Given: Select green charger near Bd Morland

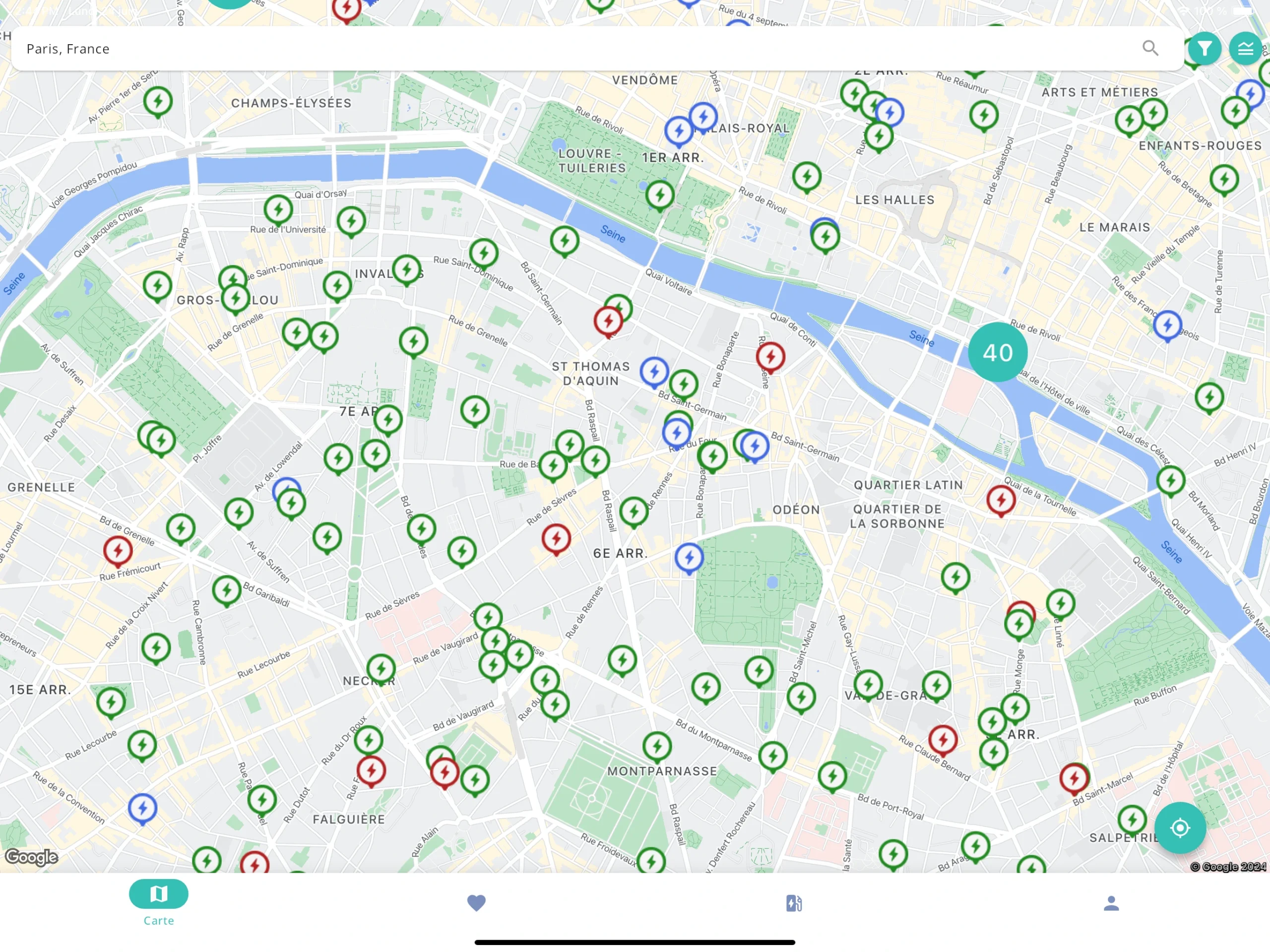Looking at the screenshot, I should (1171, 482).
